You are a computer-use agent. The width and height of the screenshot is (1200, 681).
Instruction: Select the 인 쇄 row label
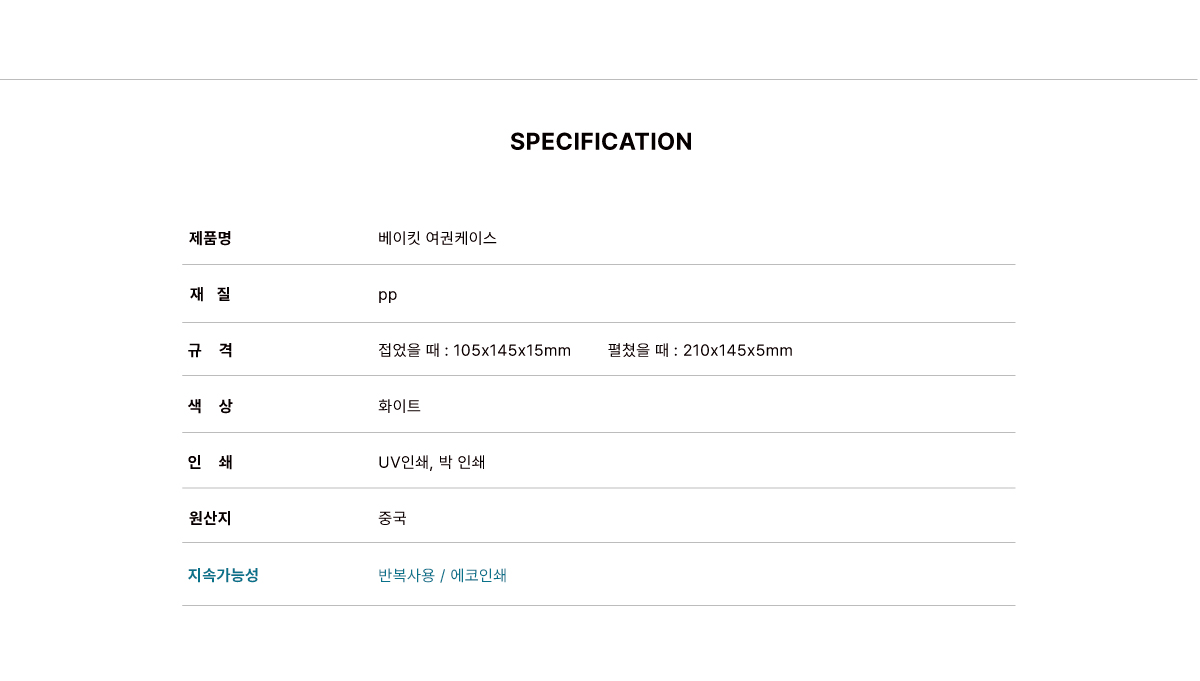(x=210, y=462)
